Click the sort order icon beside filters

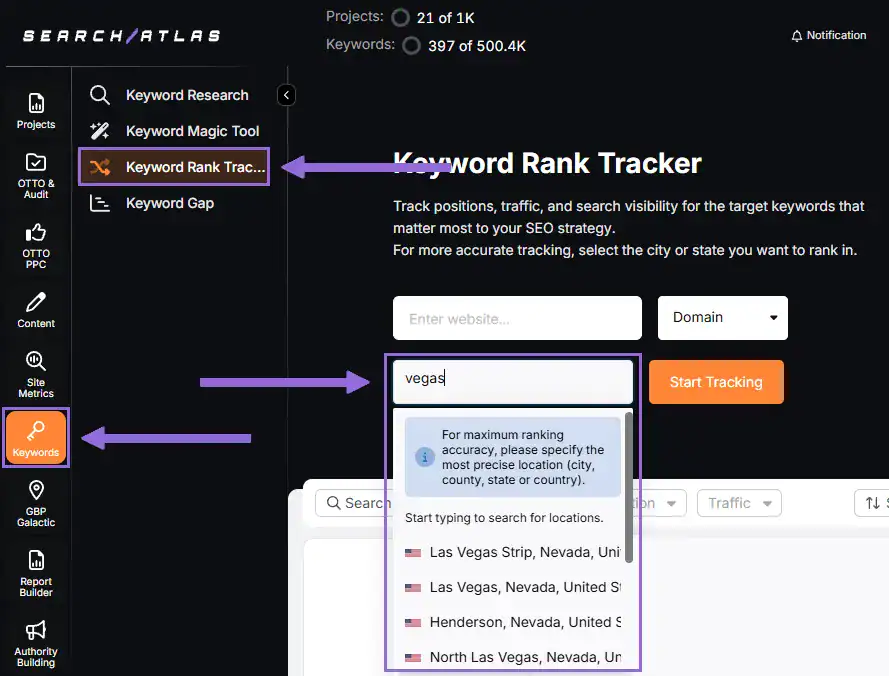coord(871,503)
